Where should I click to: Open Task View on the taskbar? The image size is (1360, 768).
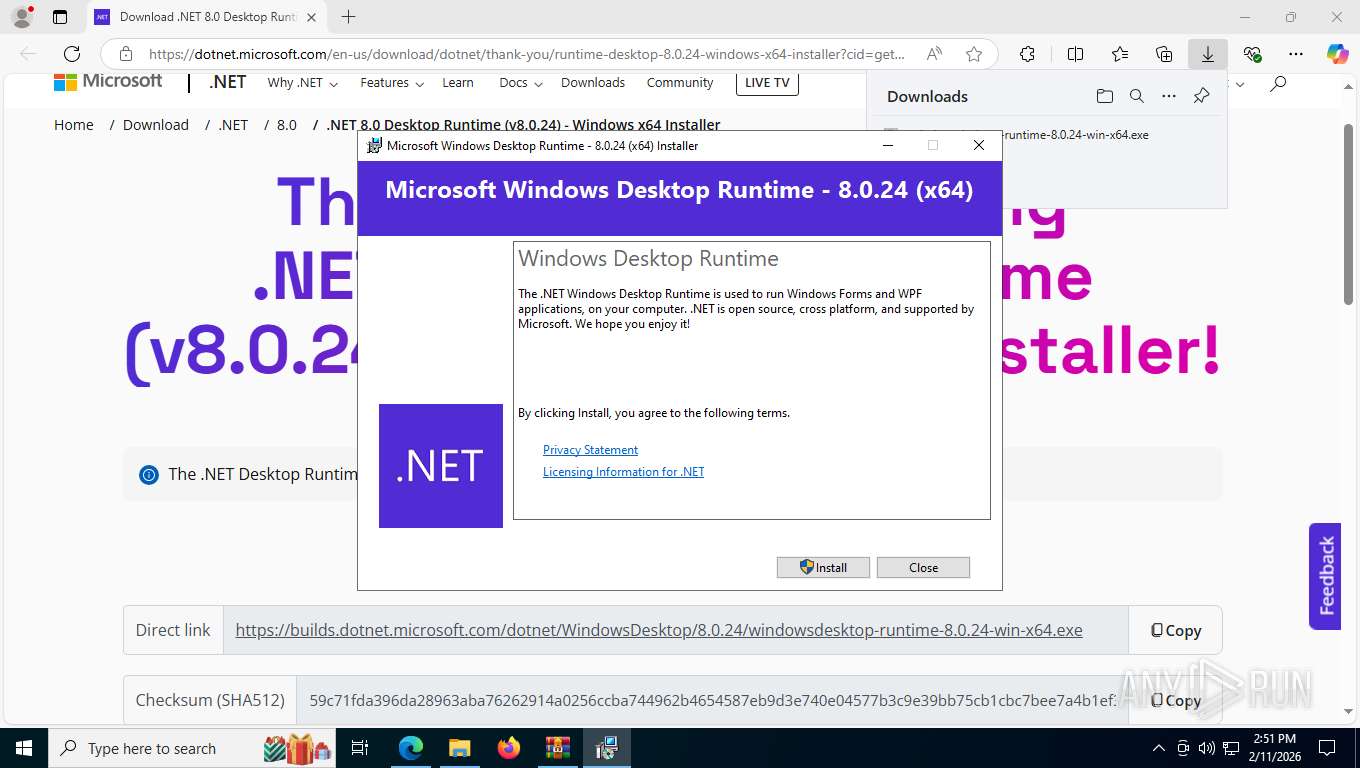coord(360,748)
